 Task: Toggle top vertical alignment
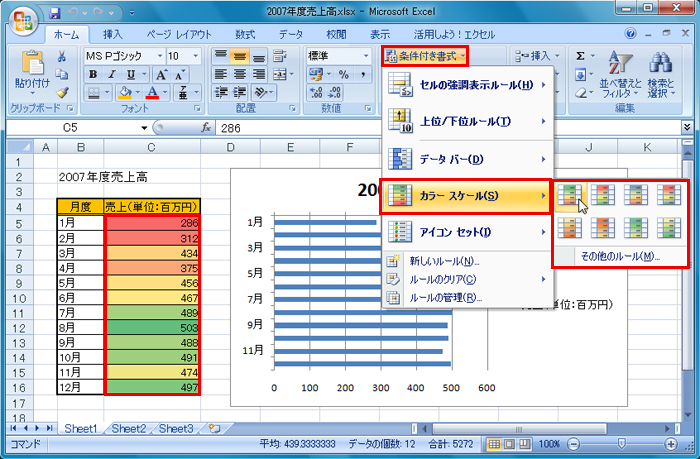click(x=221, y=56)
